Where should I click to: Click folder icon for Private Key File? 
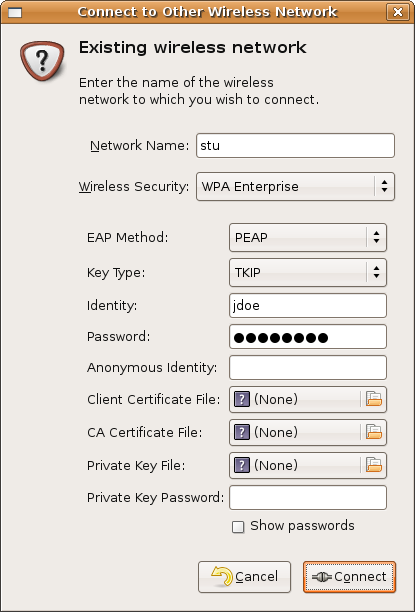pyautogui.click(x=374, y=465)
